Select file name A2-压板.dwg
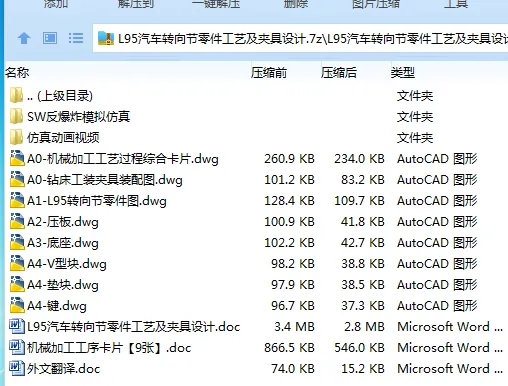508x386 pixels. tap(63, 222)
